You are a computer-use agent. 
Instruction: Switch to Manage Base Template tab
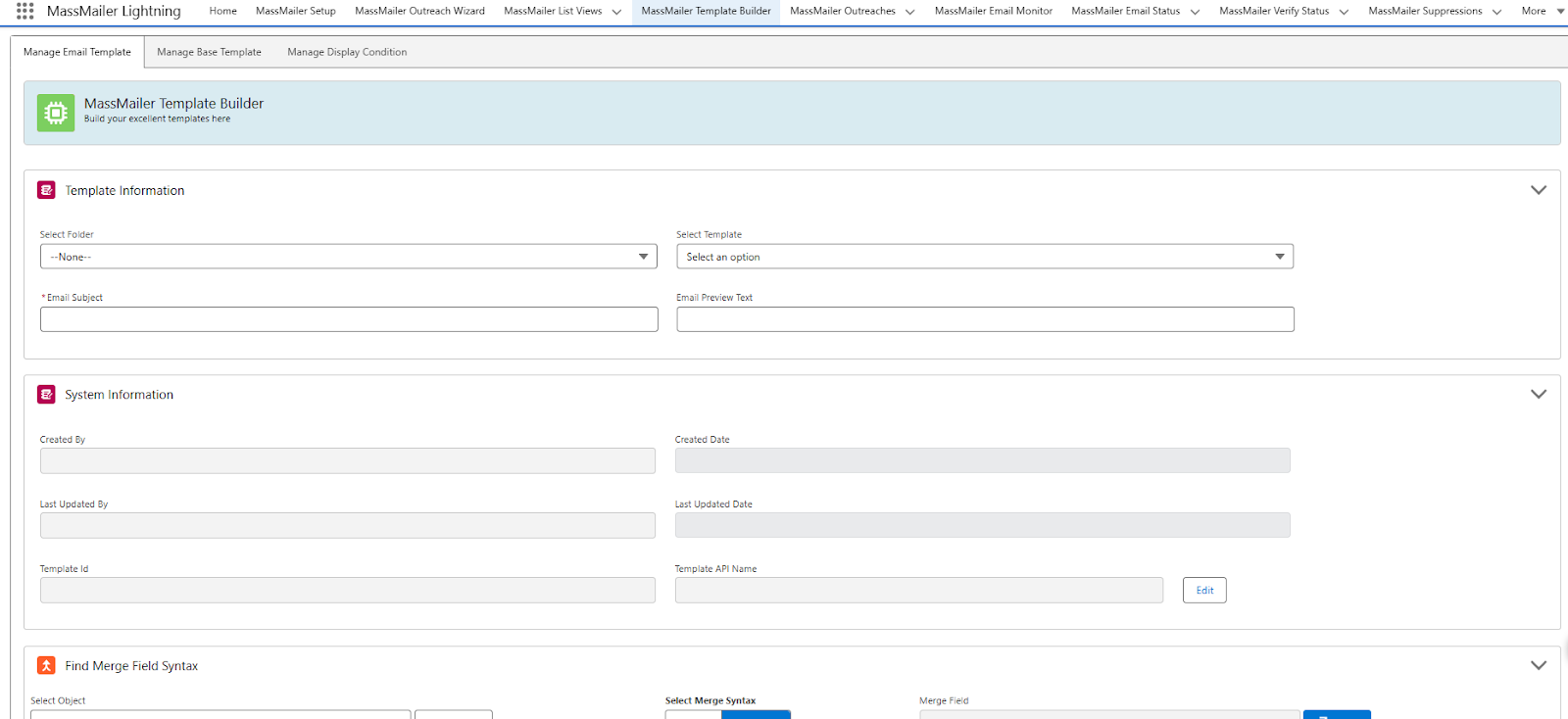209,52
